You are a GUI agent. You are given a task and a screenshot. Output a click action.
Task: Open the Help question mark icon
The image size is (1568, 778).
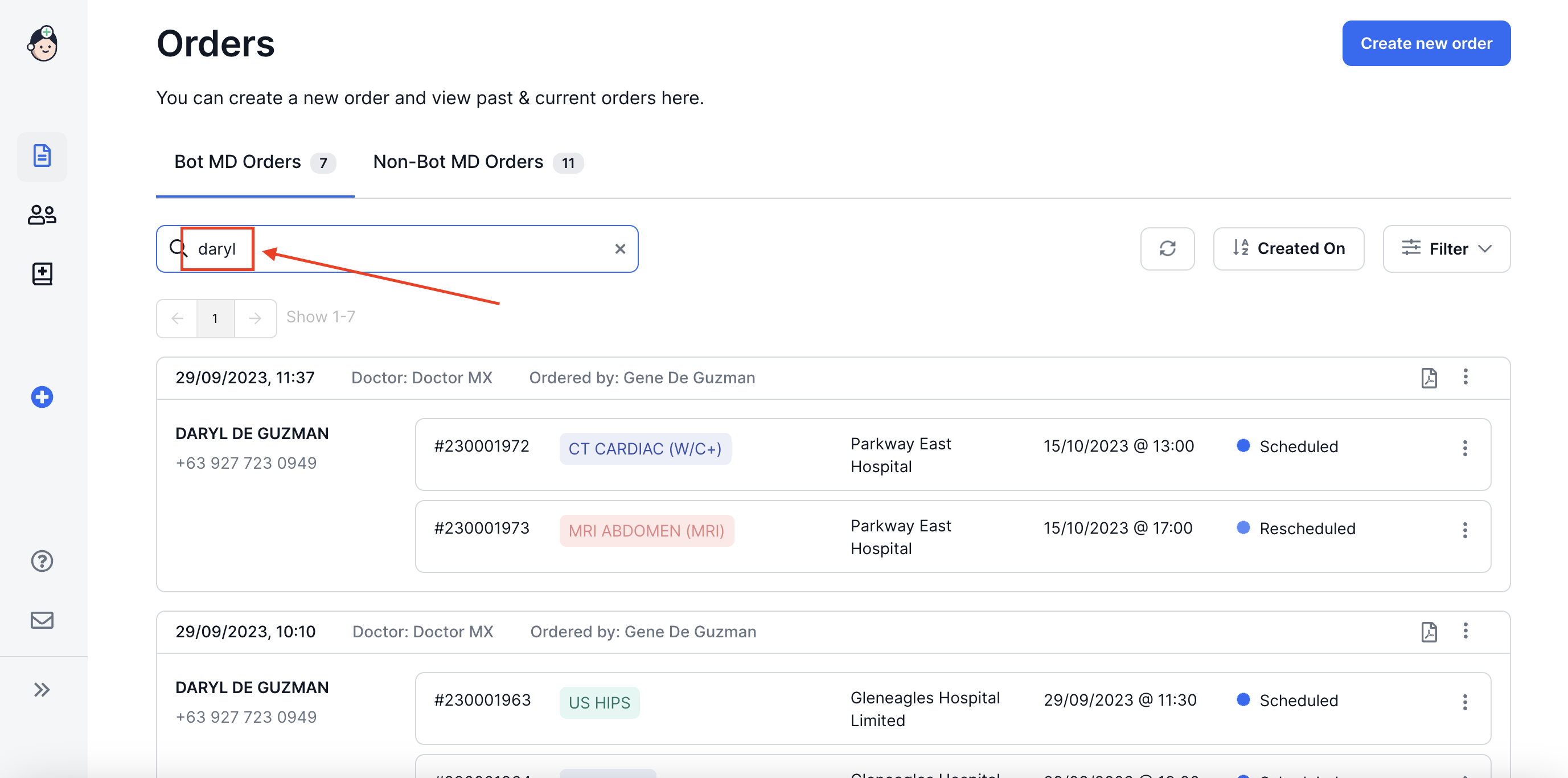42,560
